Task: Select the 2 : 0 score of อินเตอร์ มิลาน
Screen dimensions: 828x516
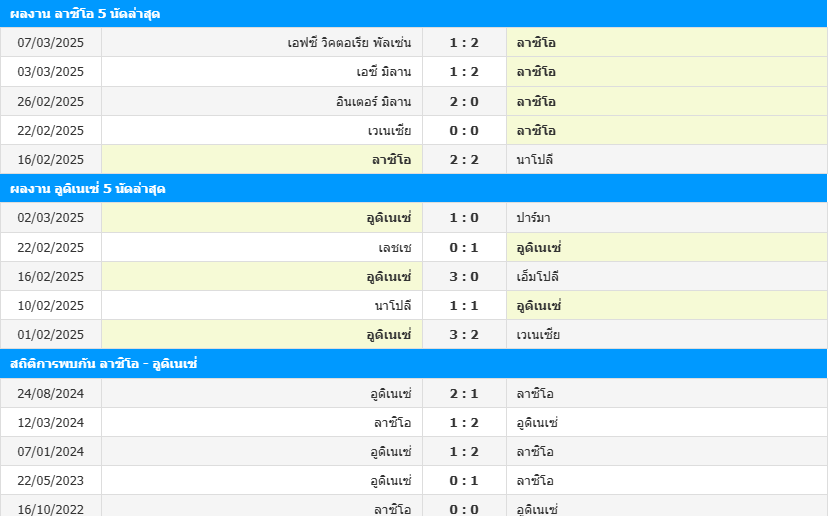Action: [x=464, y=101]
